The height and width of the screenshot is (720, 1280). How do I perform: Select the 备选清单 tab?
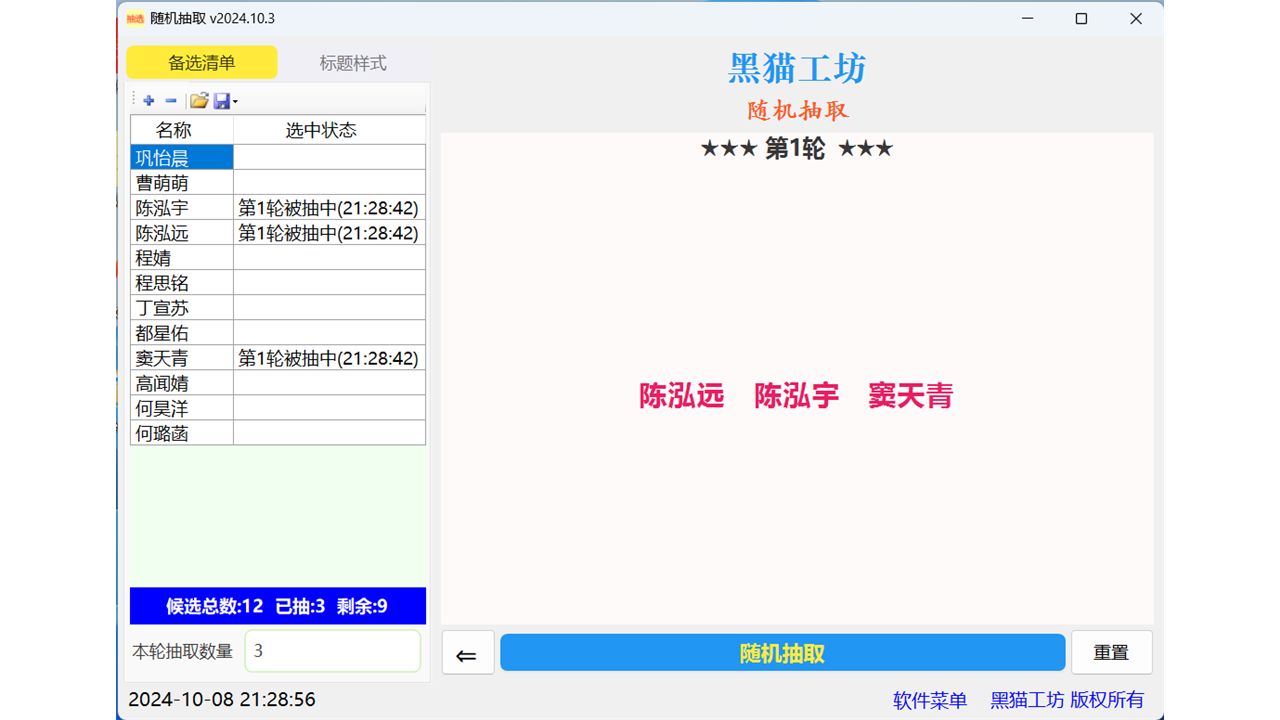coord(201,62)
